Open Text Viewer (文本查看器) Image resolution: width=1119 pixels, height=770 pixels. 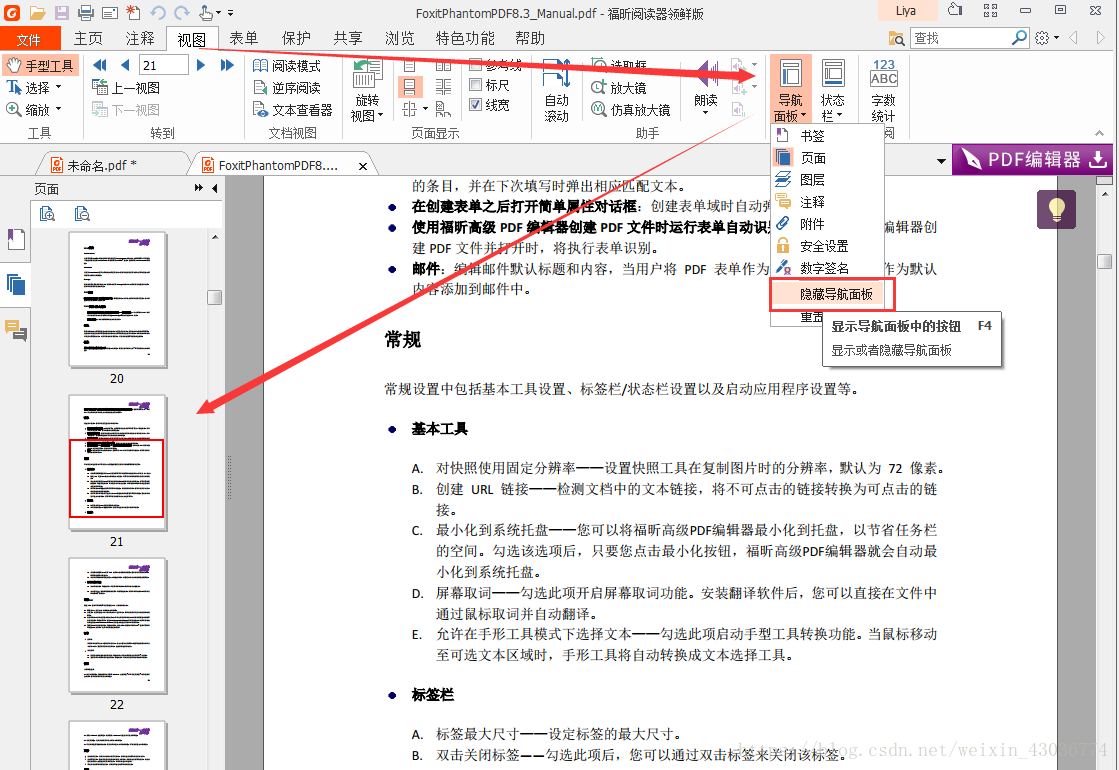click(x=293, y=110)
